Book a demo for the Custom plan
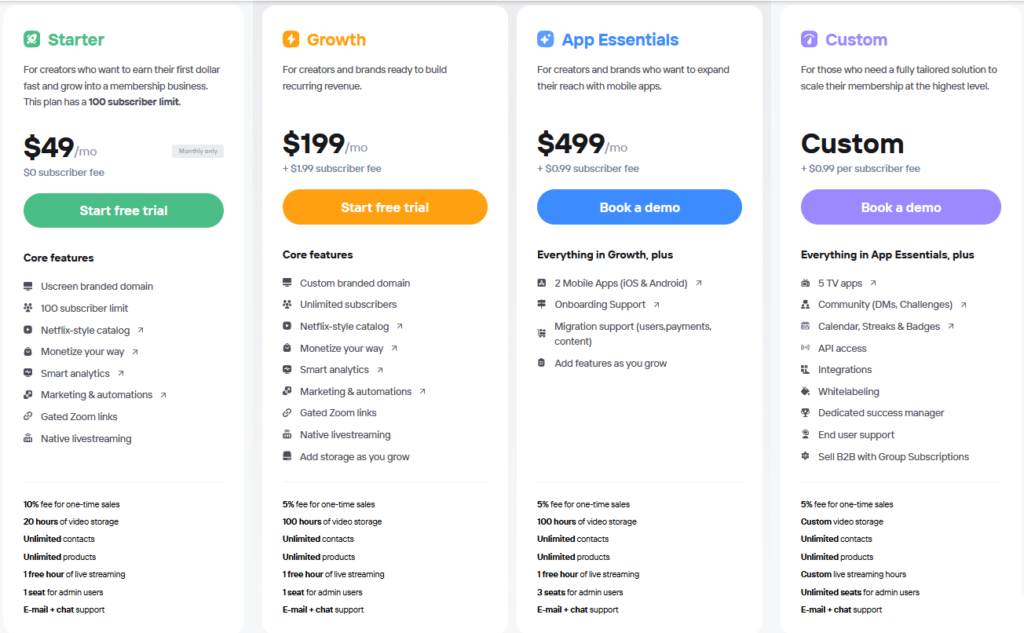 tap(900, 206)
